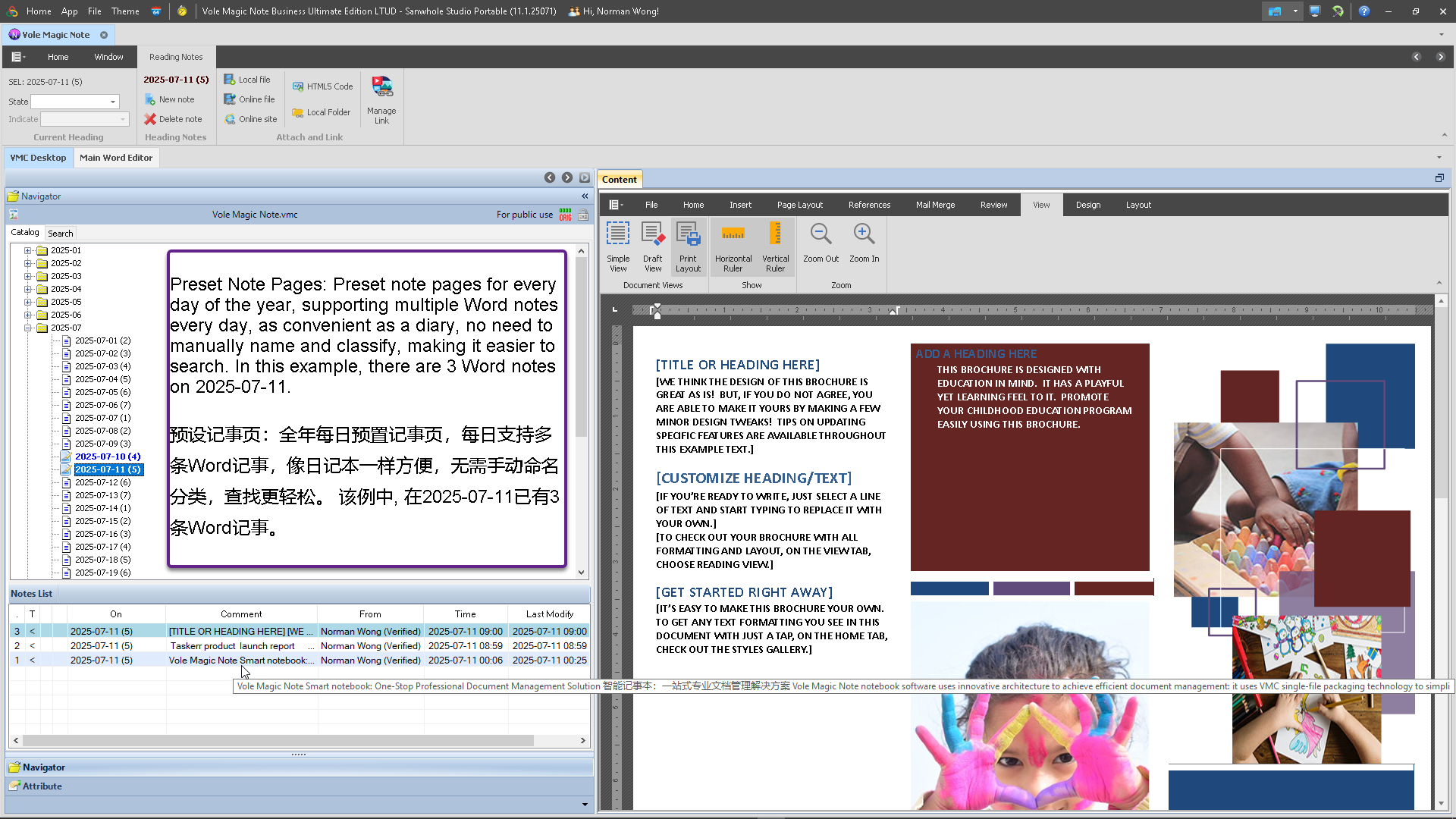Open the Simple View document mode
1456x819 pixels.
point(618,246)
